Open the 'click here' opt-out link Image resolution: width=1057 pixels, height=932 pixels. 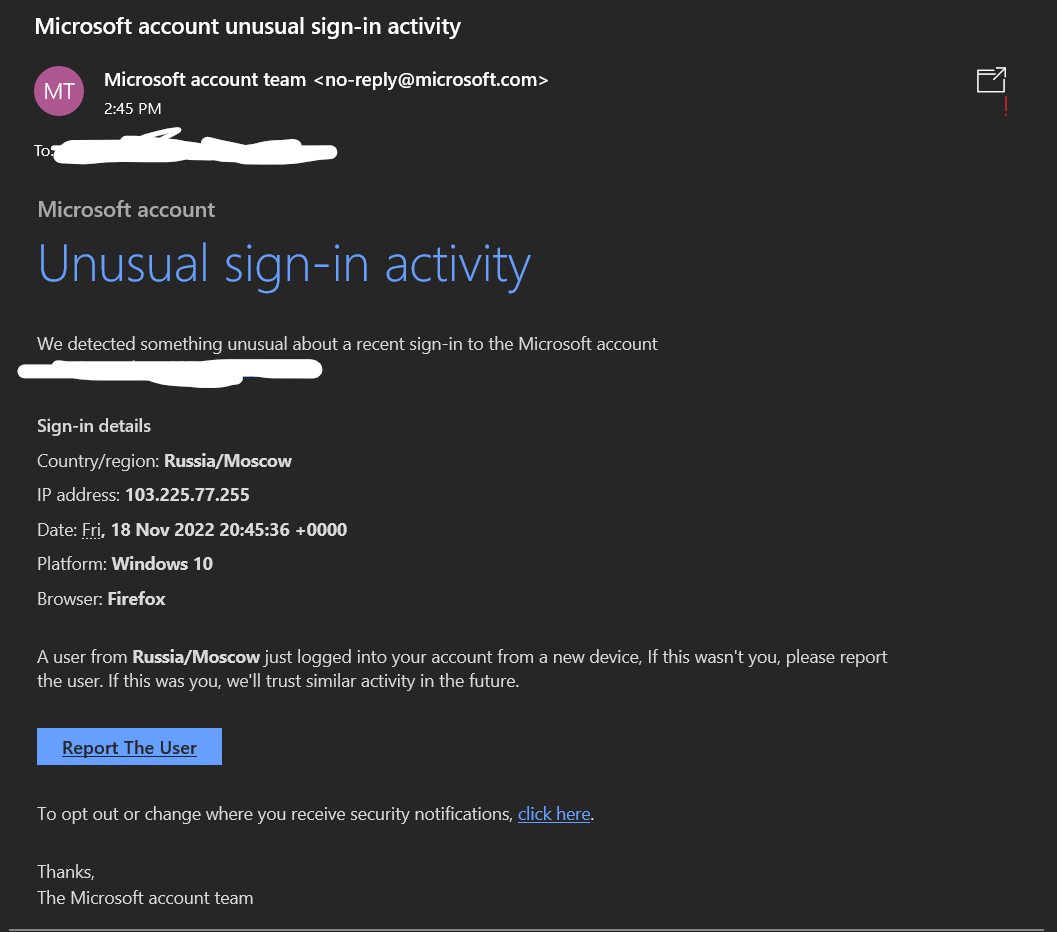coord(554,814)
